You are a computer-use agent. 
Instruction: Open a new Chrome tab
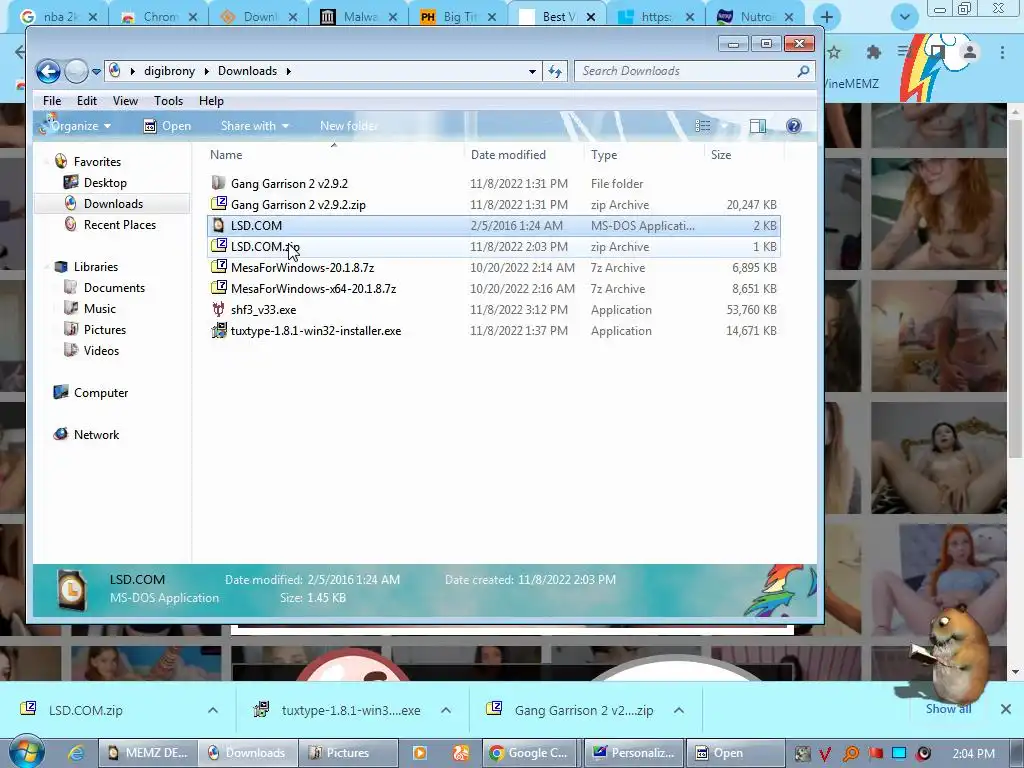point(826,17)
